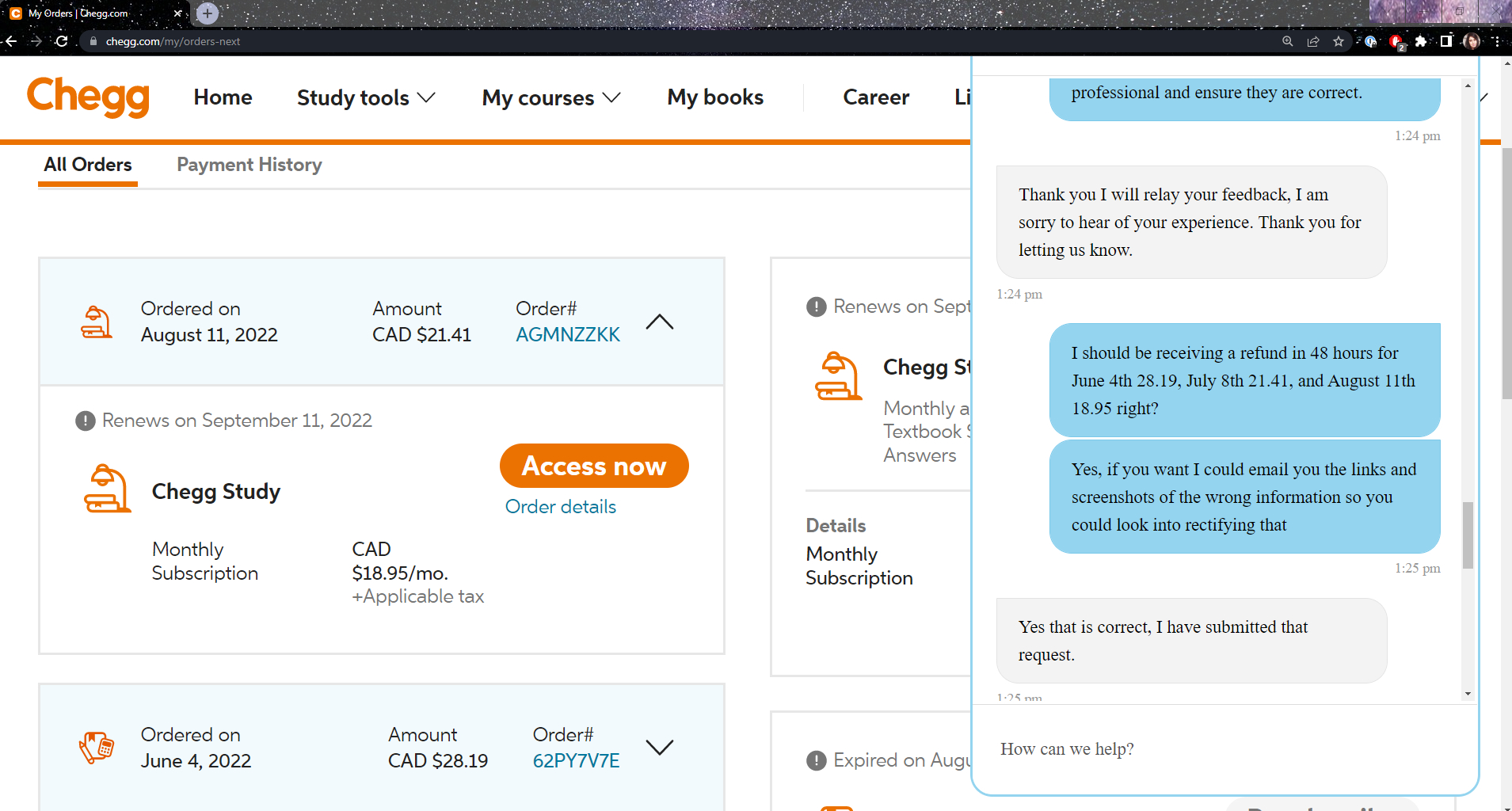Click the How can we help input field
This screenshot has width=1512, height=811.
(1188, 749)
